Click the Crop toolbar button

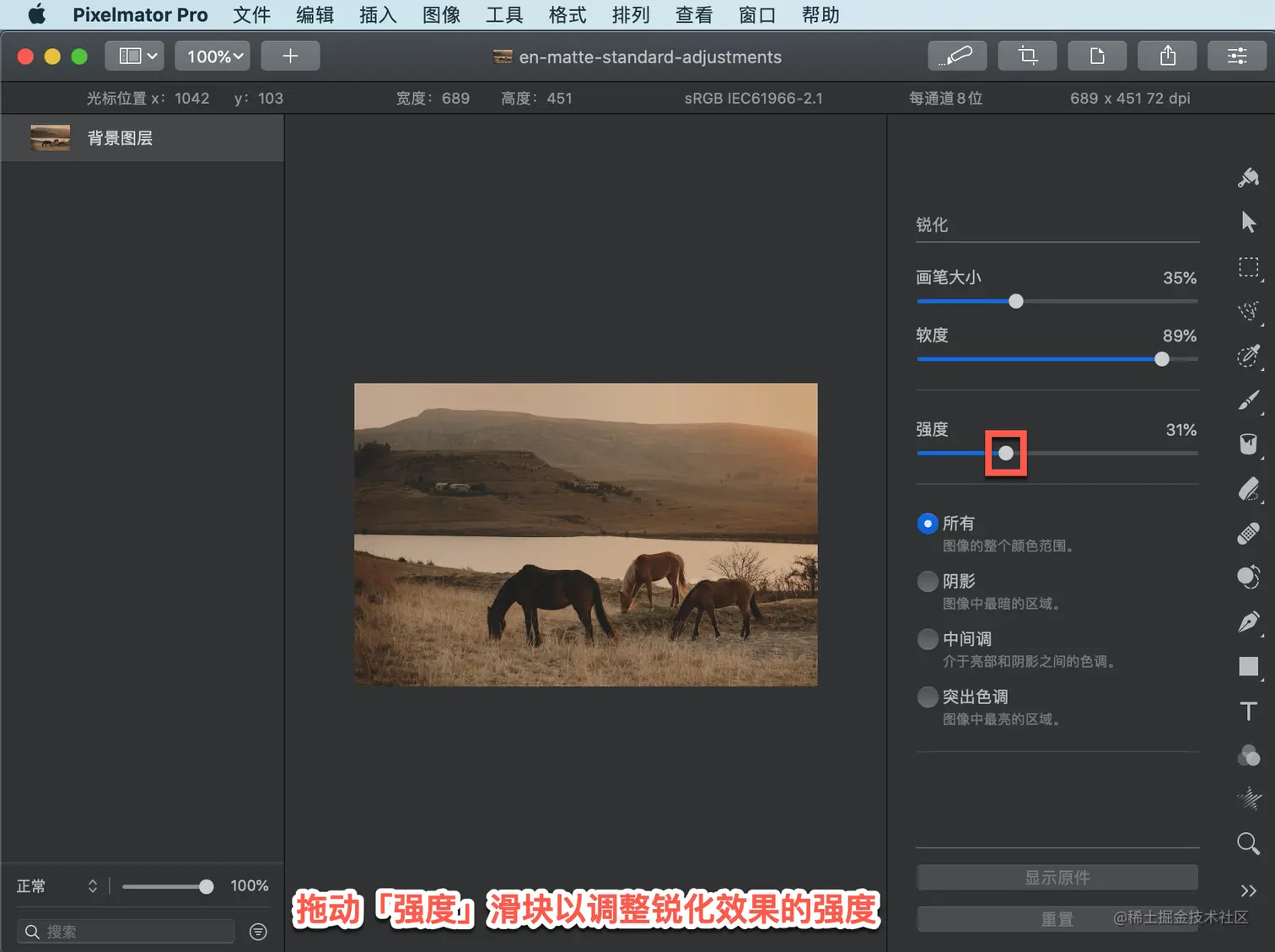coord(1027,56)
